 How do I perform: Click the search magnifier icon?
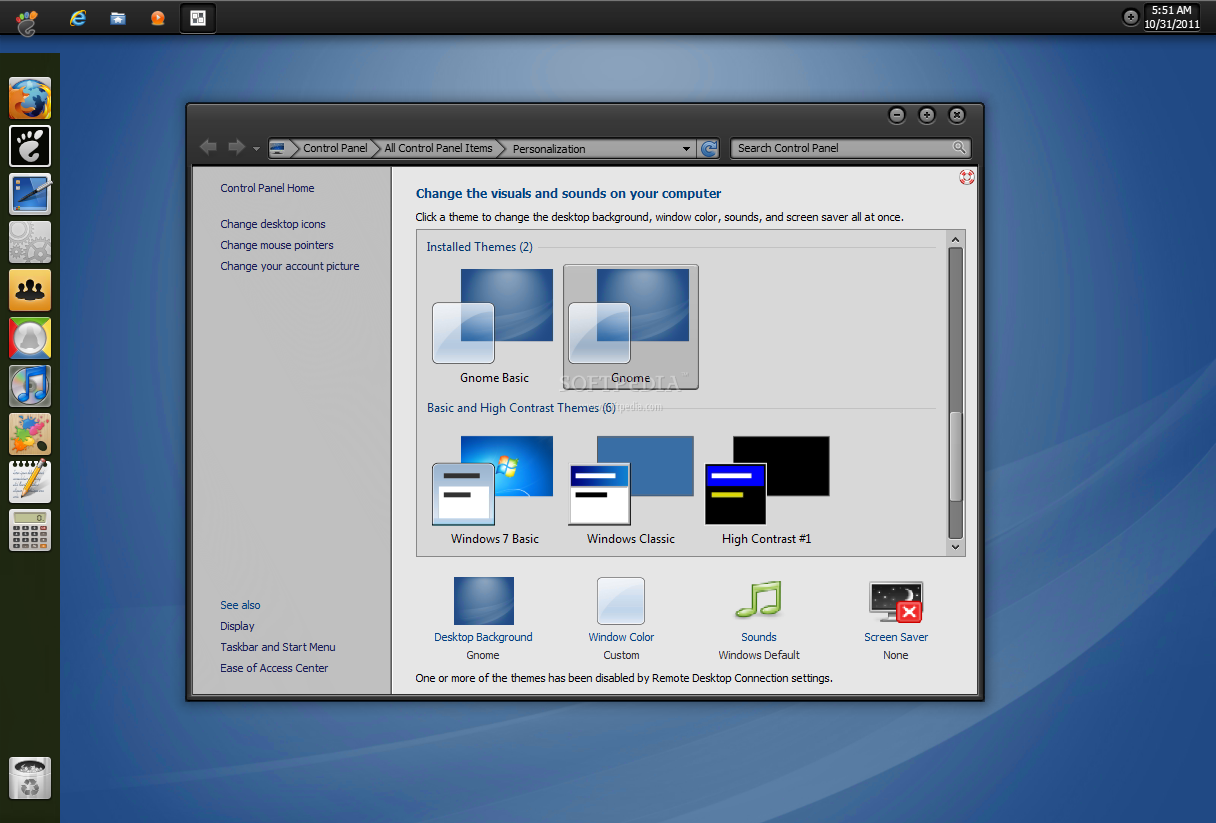tap(960, 148)
